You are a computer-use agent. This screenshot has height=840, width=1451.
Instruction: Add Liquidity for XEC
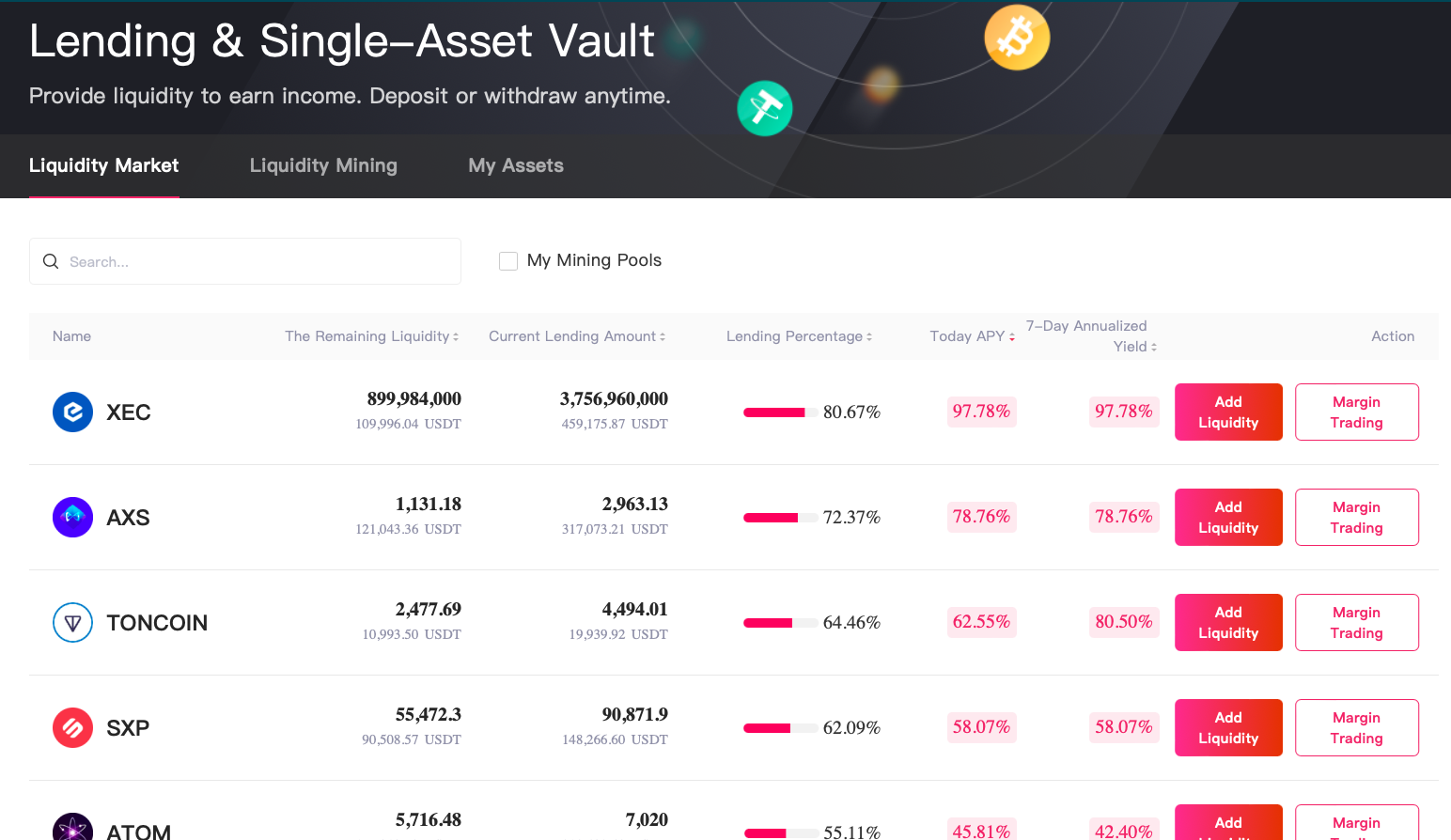coord(1228,412)
